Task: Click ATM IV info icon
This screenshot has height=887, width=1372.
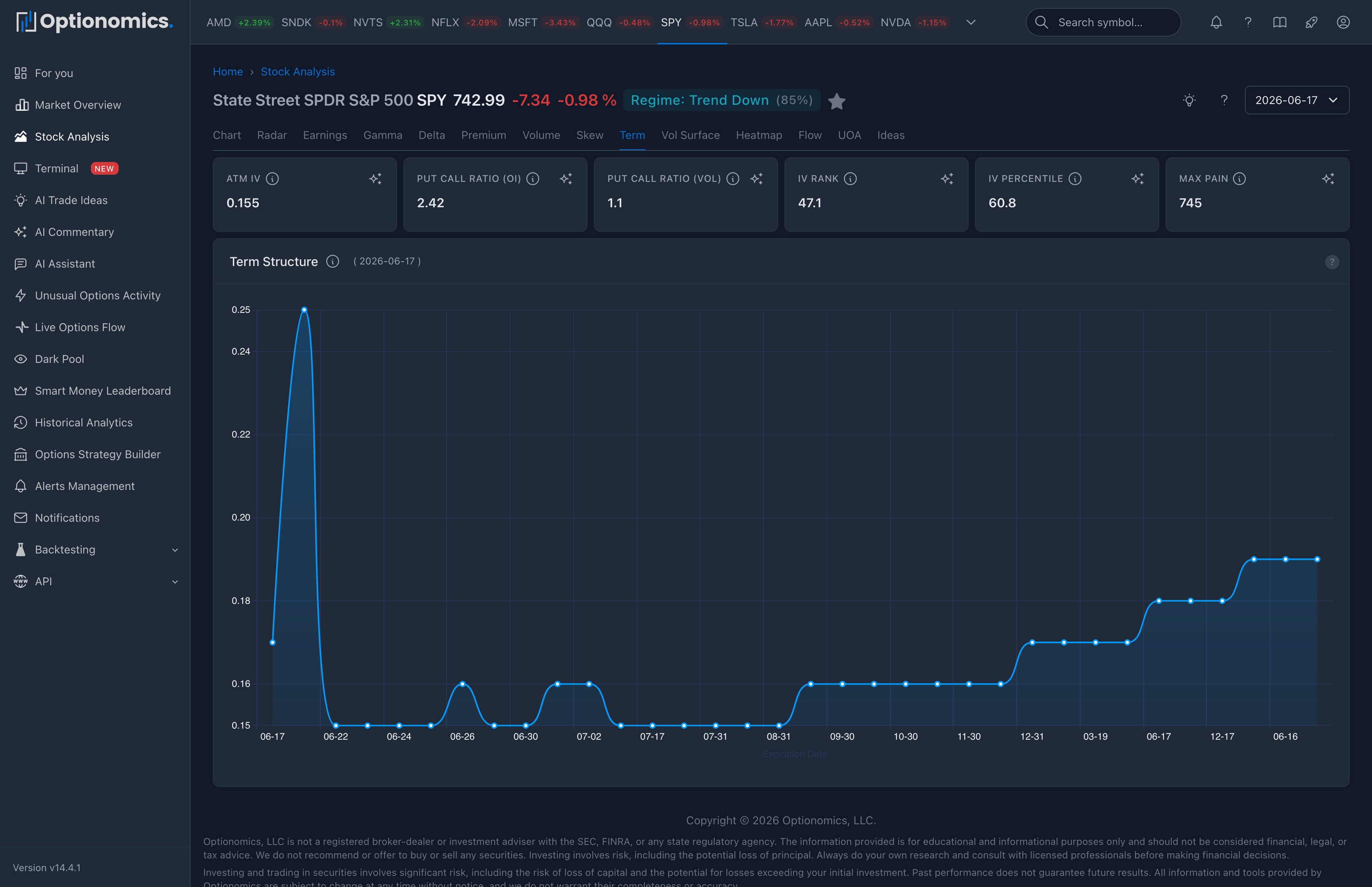Action: (x=273, y=179)
